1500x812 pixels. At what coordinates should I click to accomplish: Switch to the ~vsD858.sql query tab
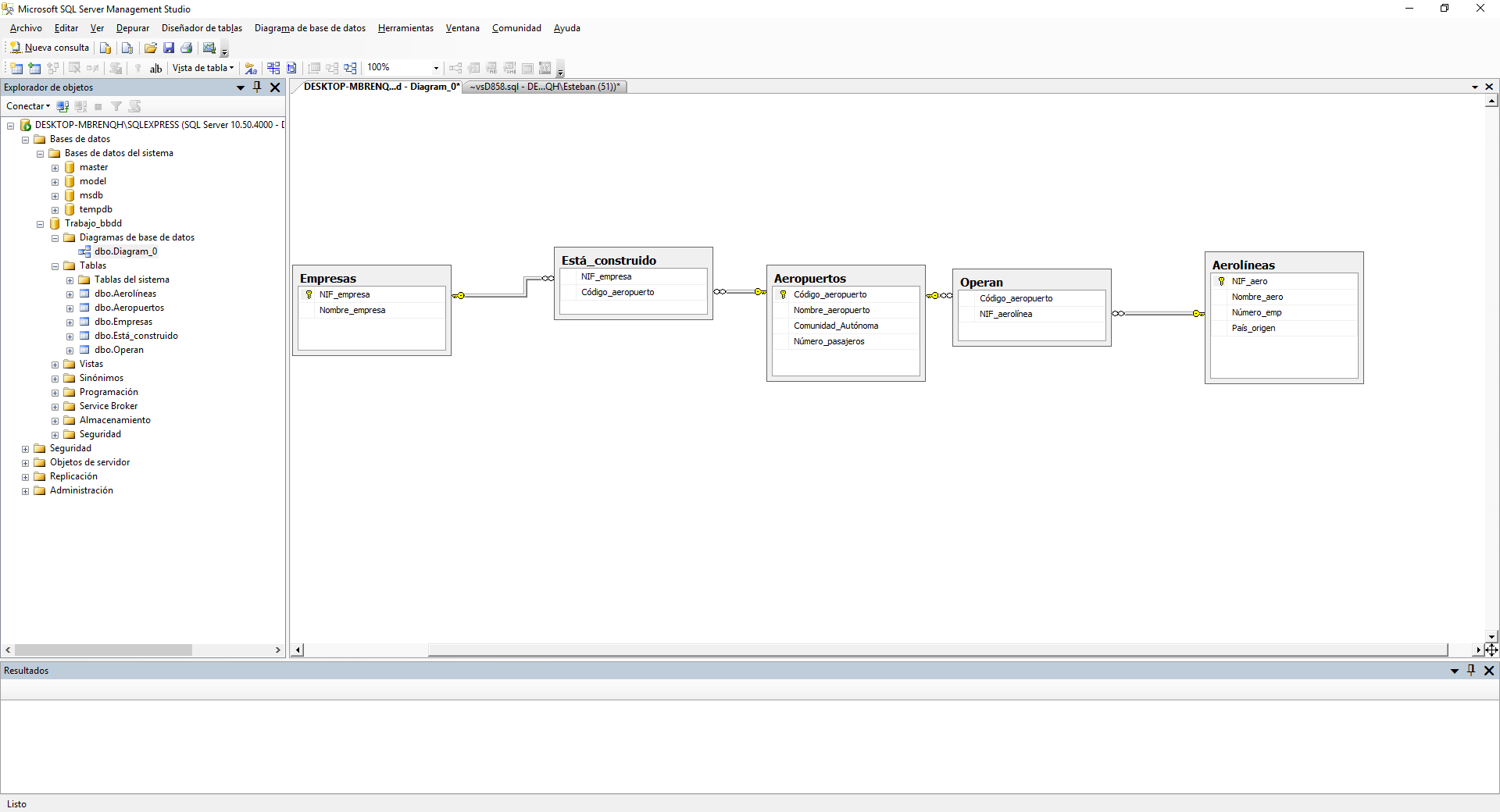(545, 87)
